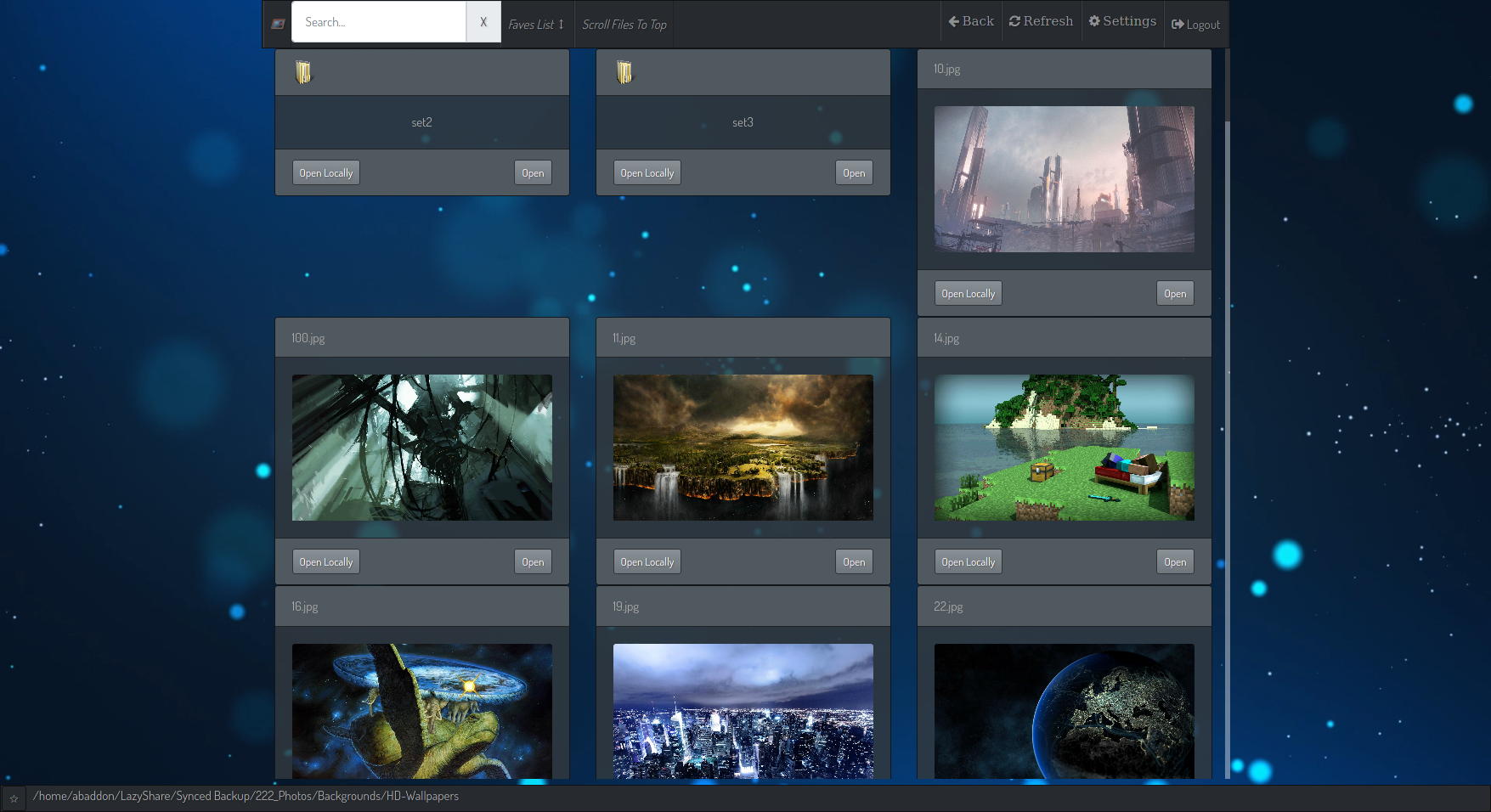This screenshot has height=812, width=1491.
Task: Click the 14.jpg Minecraft thumbnail
Action: click(x=1065, y=448)
